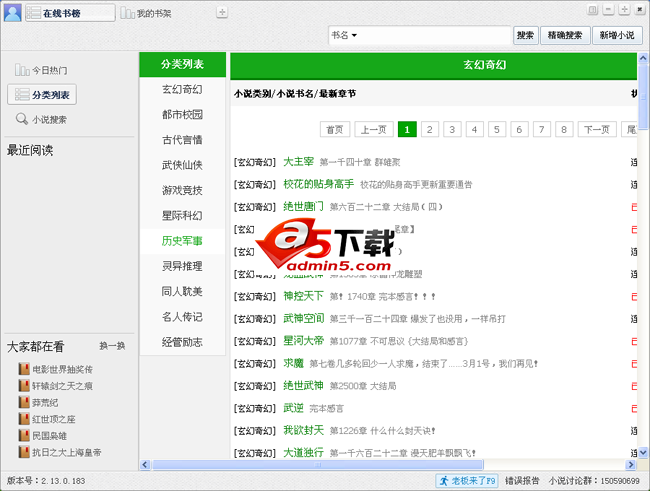Select category 历史军事
The height and width of the screenshot is (491, 650).
(182, 241)
